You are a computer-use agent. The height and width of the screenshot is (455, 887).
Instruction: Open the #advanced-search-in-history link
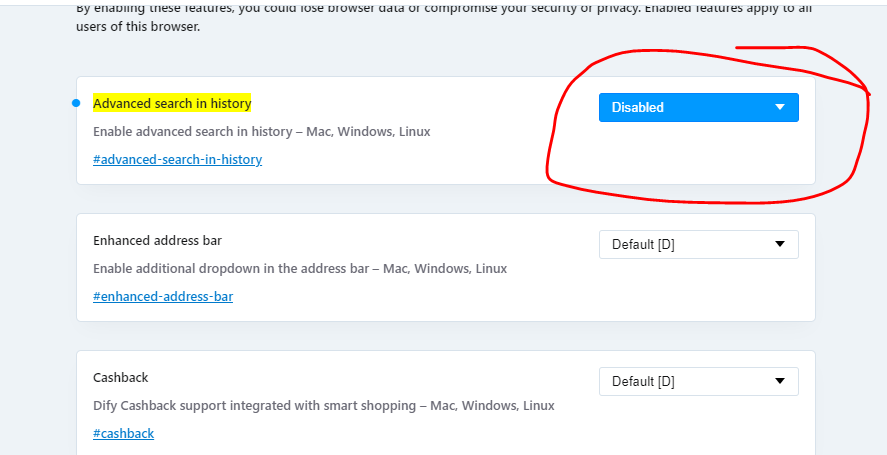pyautogui.click(x=178, y=160)
